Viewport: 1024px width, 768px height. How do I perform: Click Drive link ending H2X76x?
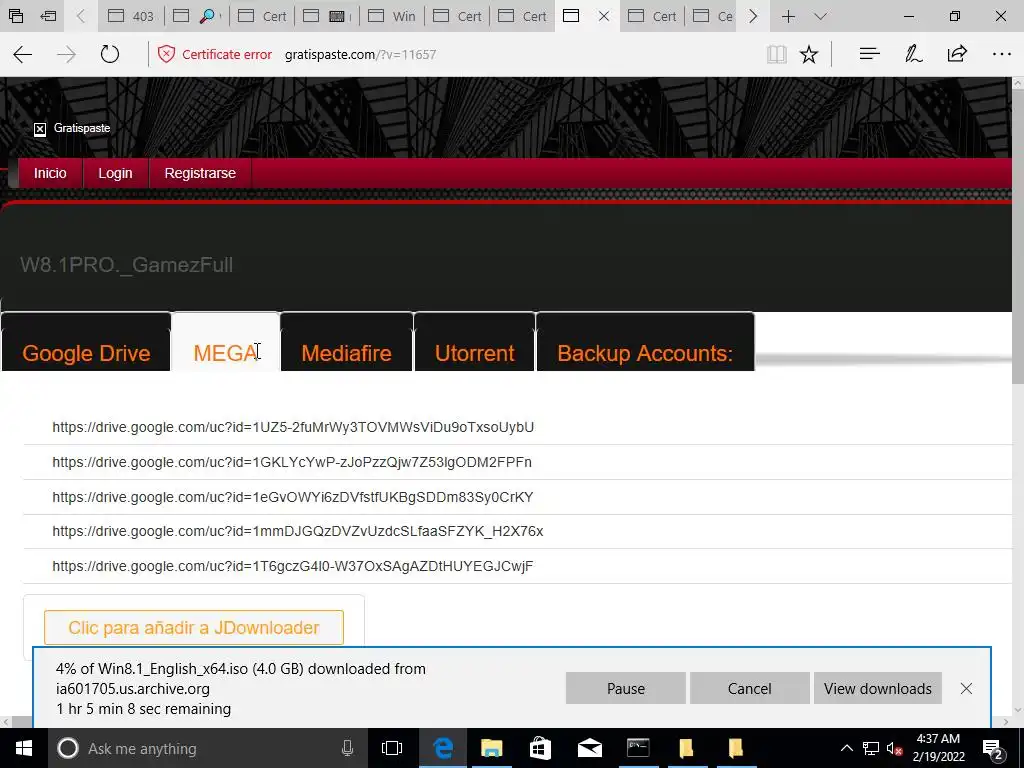click(x=298, y=532)
